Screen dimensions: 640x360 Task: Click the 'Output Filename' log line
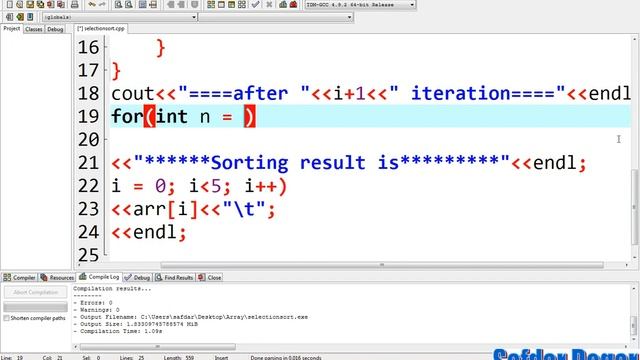(191, 317)
